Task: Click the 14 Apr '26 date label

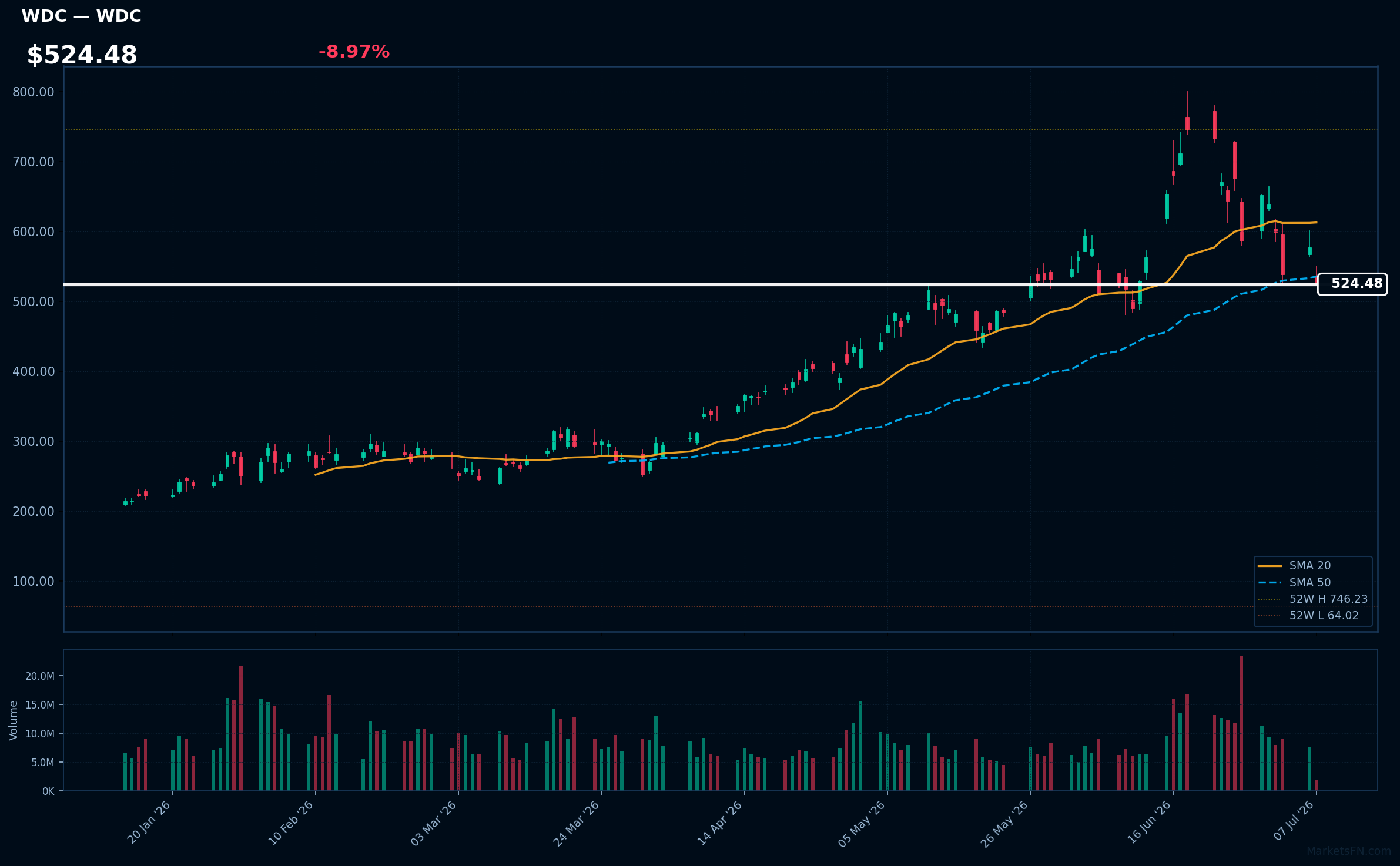Action: tap(720, 823)
